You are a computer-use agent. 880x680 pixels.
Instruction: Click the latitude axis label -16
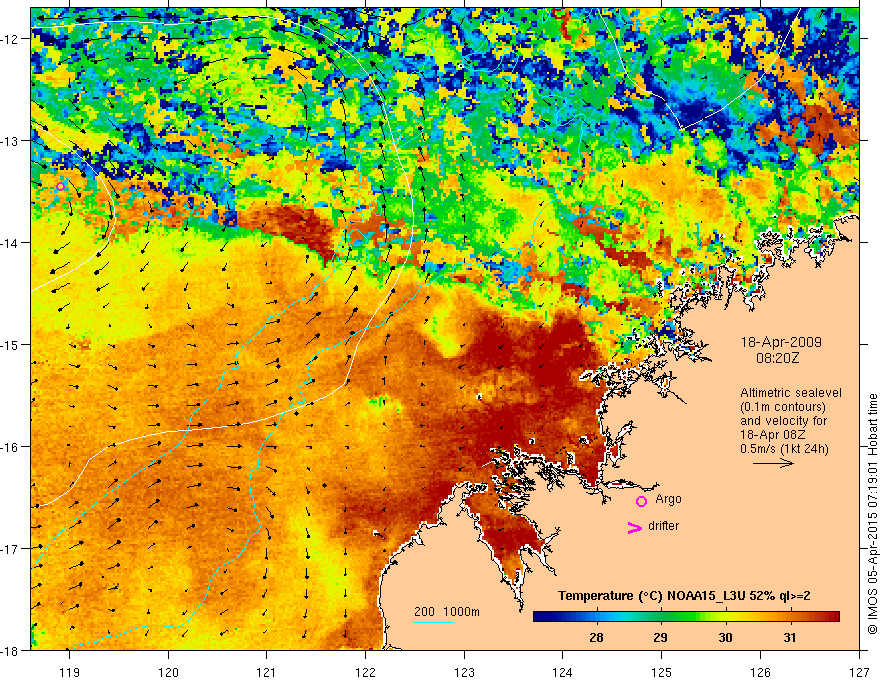(10, 447)
